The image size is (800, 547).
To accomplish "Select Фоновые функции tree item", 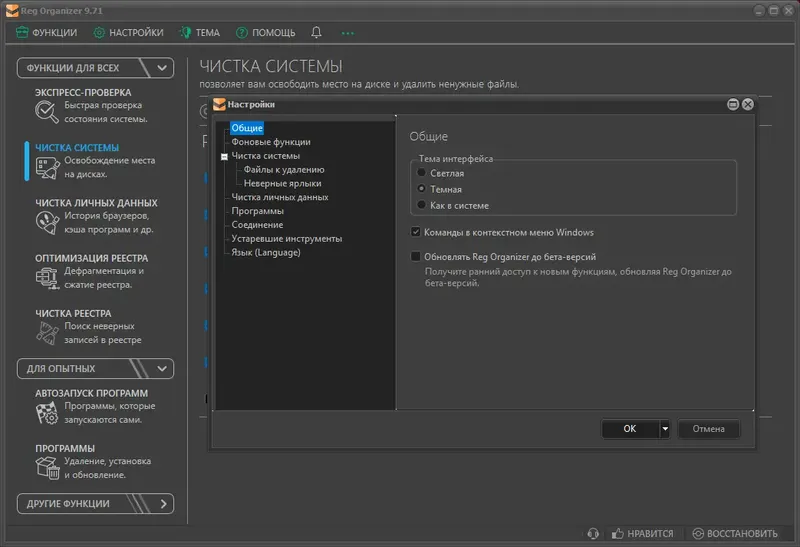I will click(271, 142).
